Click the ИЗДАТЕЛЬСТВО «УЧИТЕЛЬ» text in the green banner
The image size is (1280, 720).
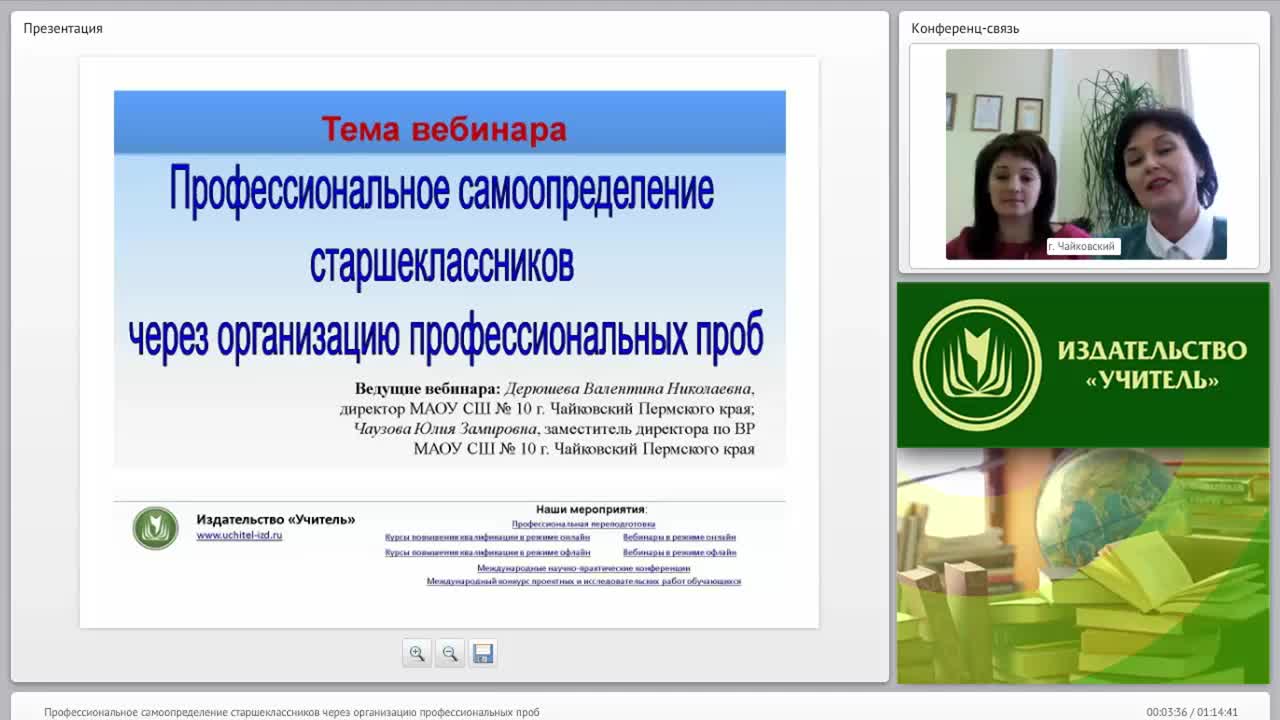(x=1152, y=365)
